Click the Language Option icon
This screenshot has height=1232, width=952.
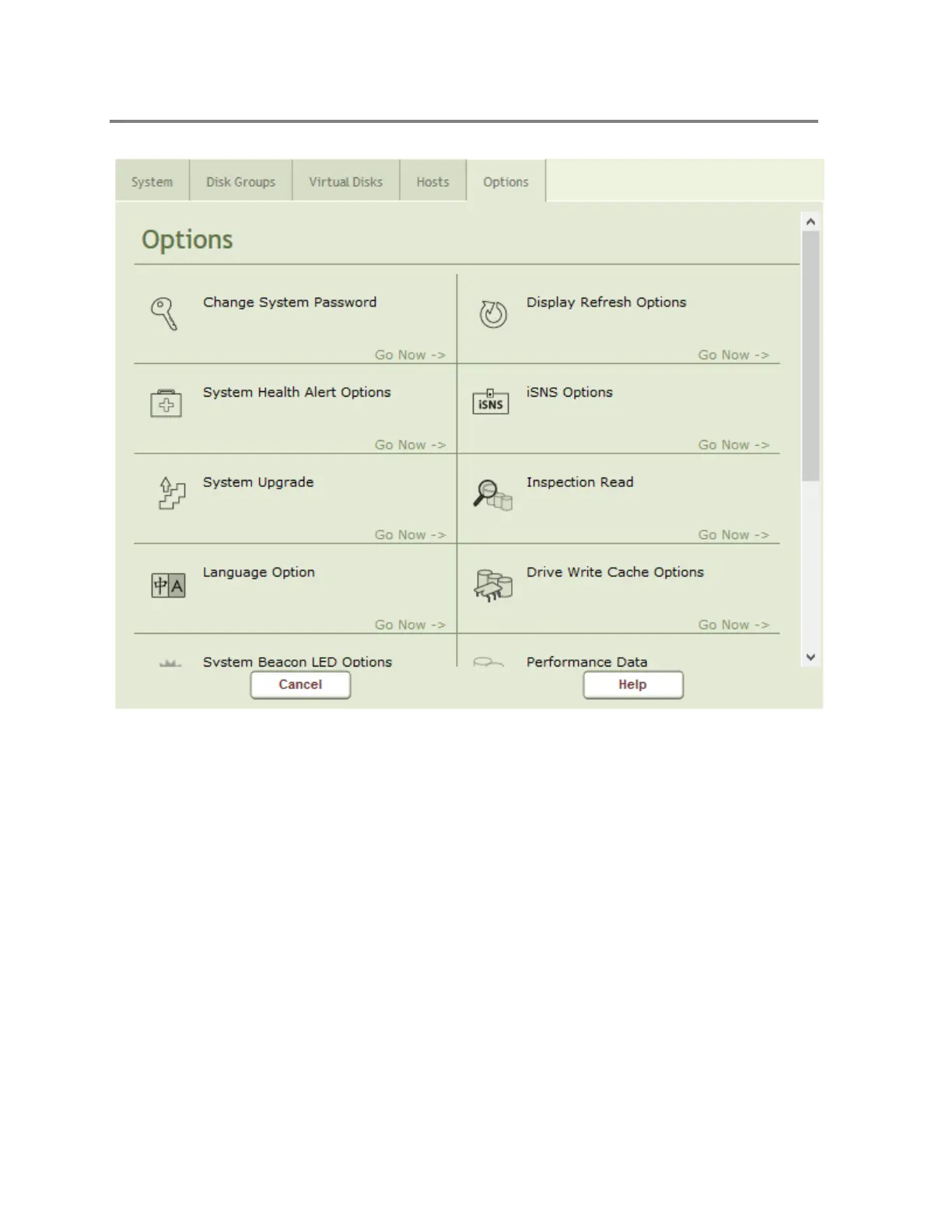(168, 585)
